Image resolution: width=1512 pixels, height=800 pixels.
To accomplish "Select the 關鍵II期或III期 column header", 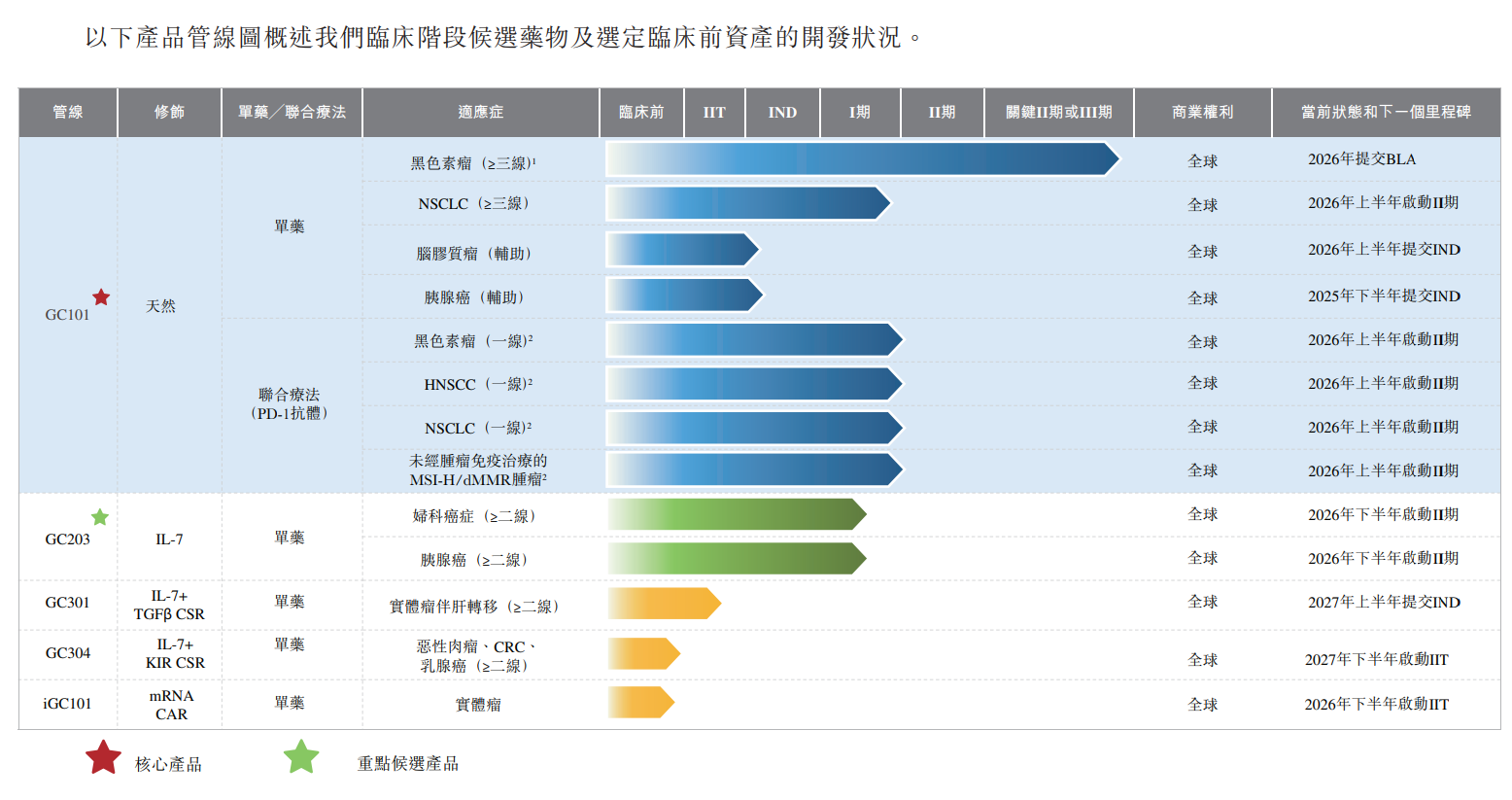I will 1058,113.
